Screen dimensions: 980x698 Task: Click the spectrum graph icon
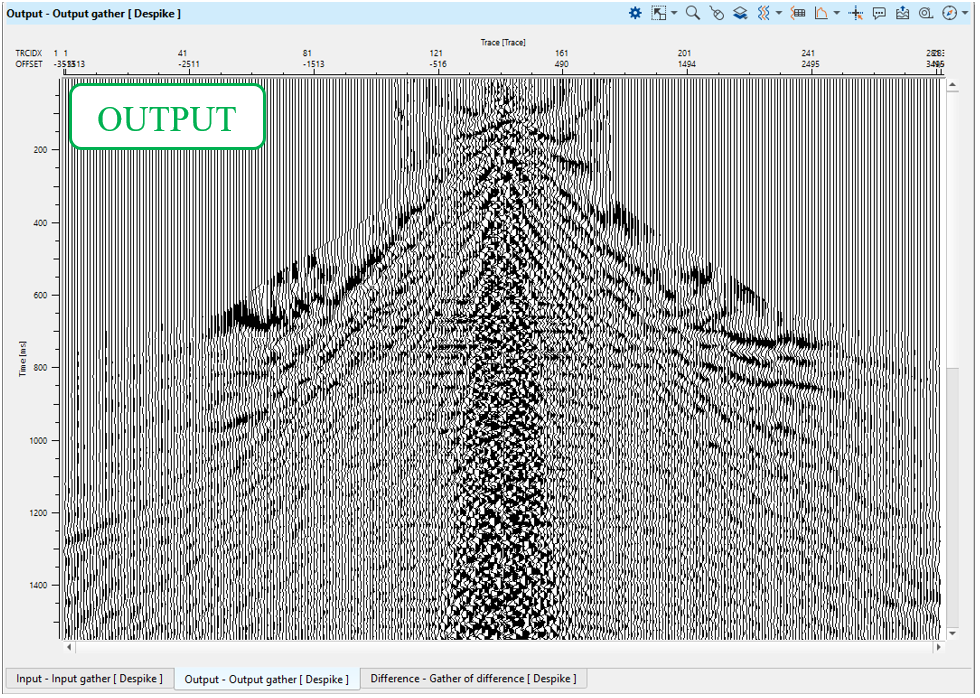pyautogui.click(x=821, y=13)
